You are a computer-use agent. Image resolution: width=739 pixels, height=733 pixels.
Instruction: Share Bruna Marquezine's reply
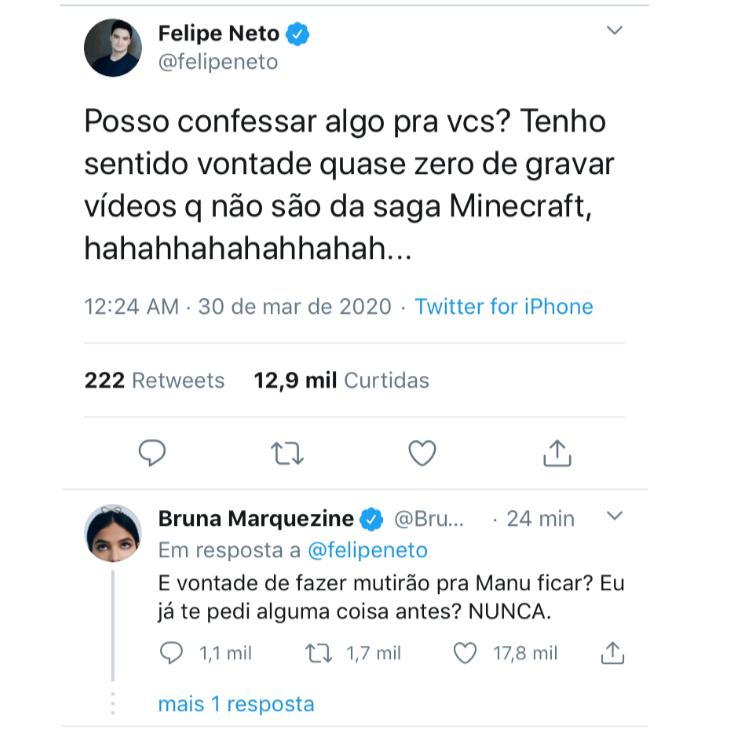point(612,653)
